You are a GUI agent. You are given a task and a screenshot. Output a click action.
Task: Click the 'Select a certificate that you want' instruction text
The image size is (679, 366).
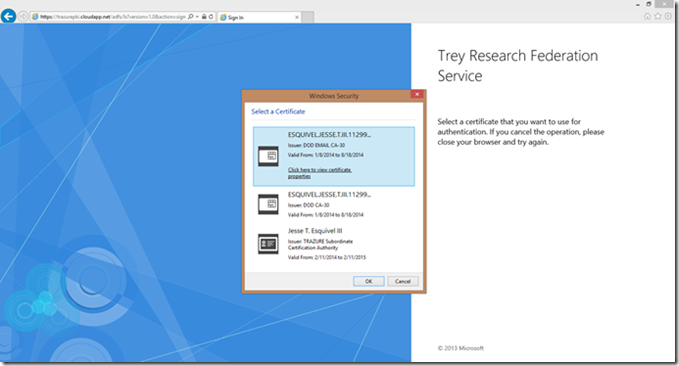521,132
